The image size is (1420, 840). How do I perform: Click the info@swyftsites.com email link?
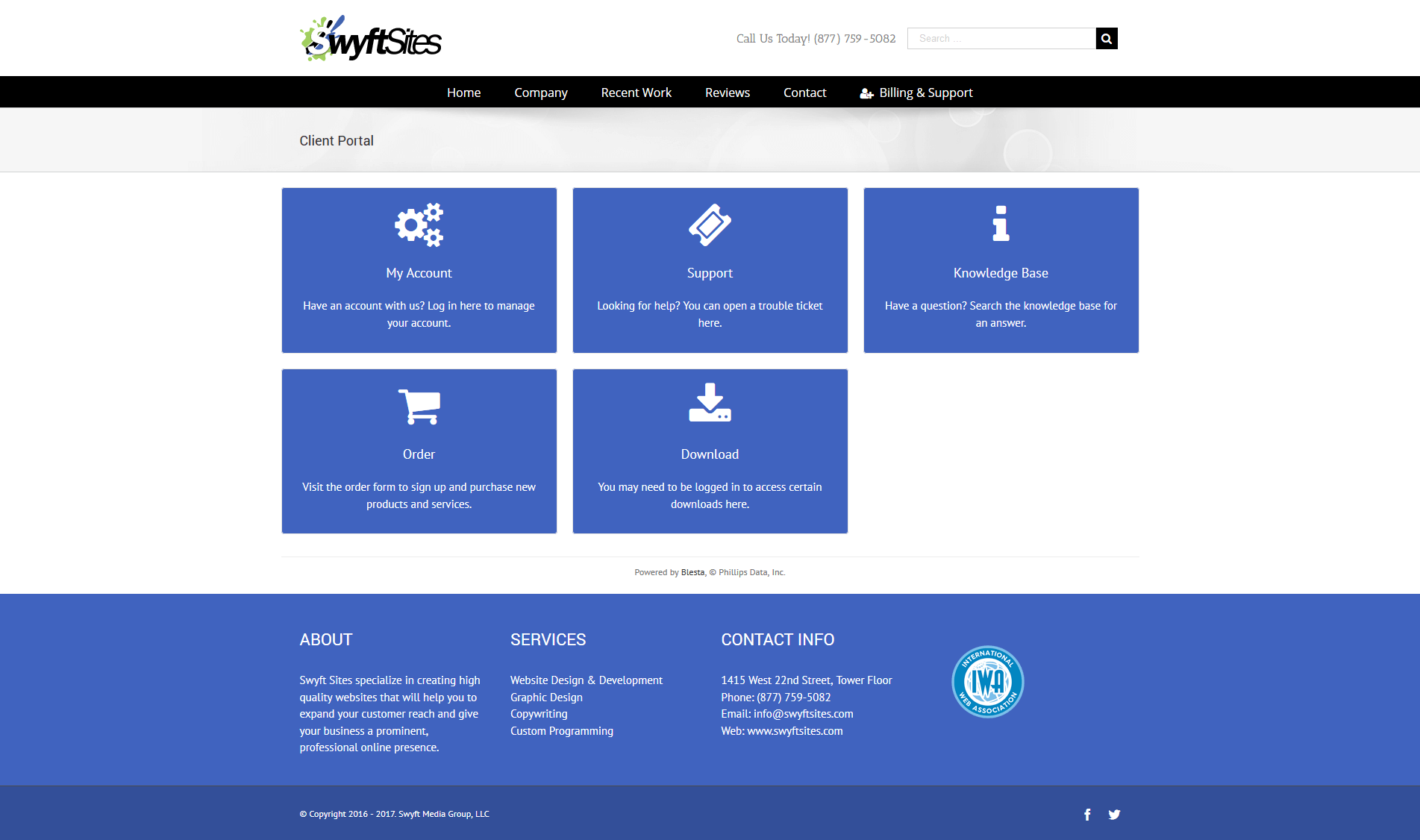coord(803,713)
